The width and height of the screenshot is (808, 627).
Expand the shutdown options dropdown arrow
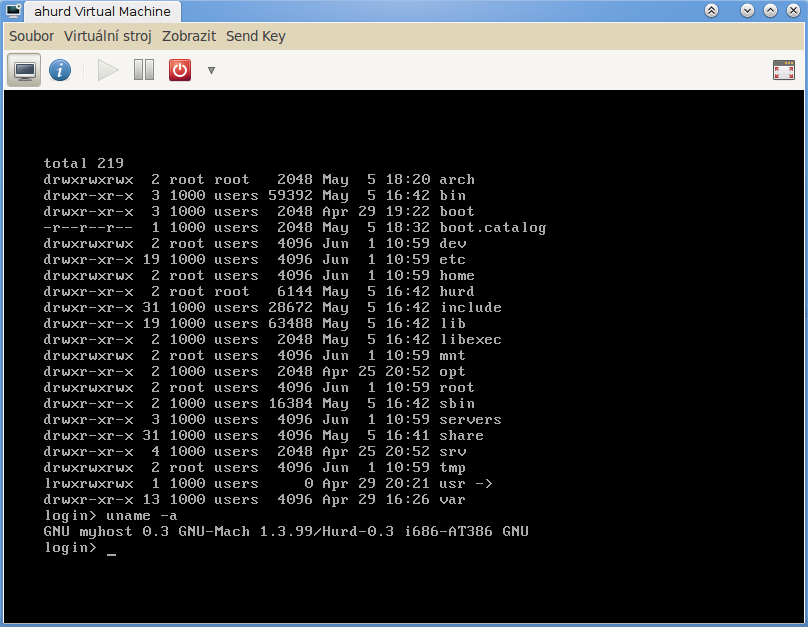[x=211, y=71]
